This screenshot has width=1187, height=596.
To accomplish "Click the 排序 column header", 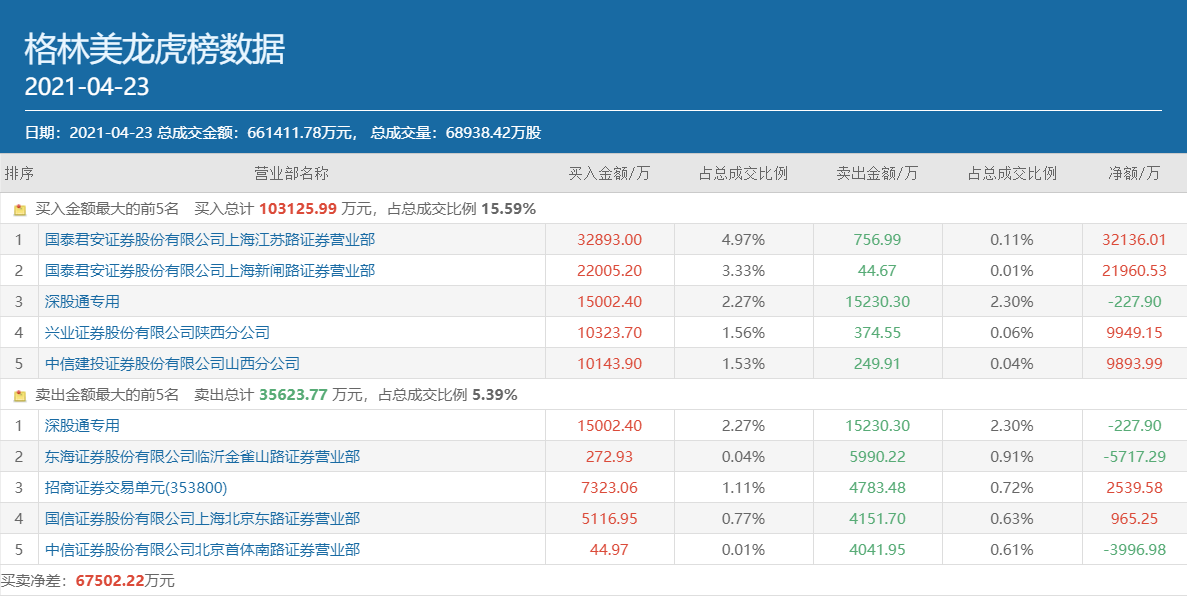I will pos(19,173).
